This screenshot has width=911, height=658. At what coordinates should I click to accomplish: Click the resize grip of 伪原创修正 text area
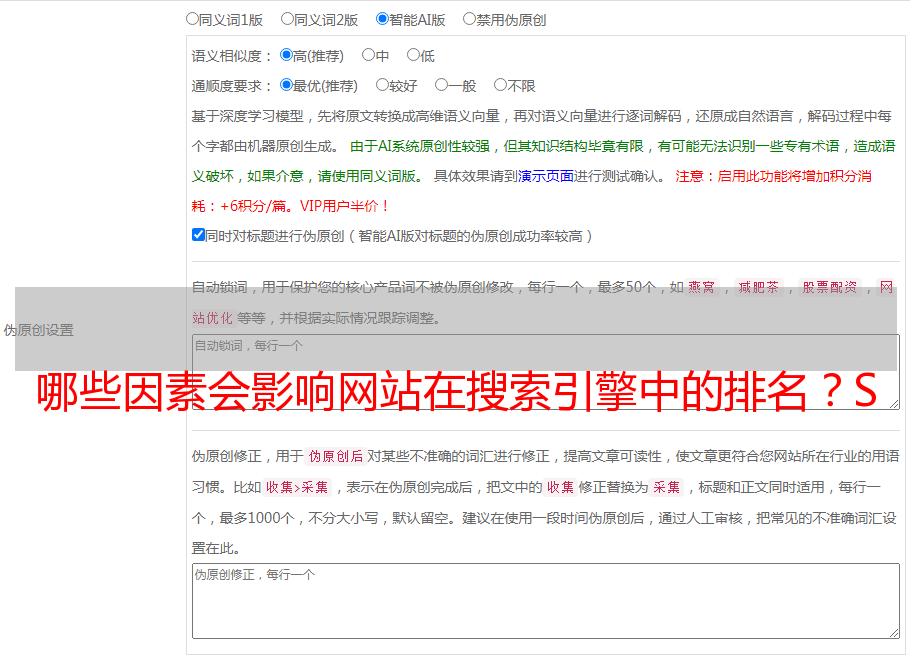894,633
